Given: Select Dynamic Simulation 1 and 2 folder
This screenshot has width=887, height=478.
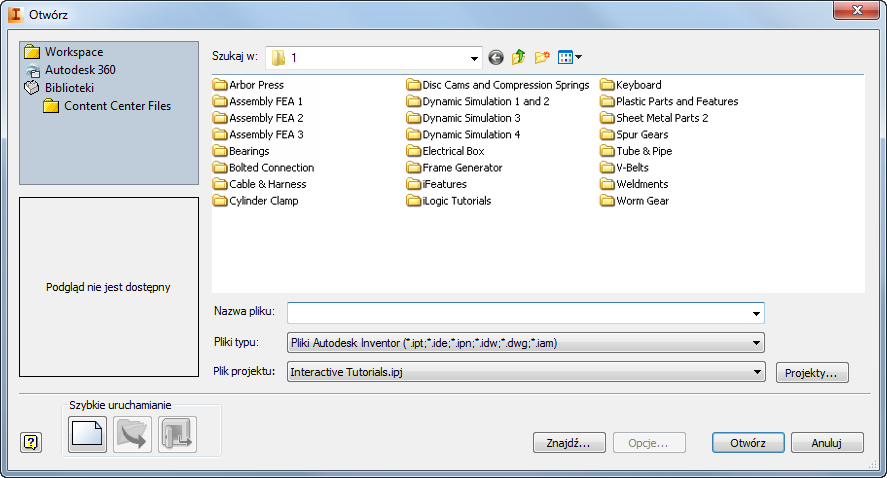Looking at the screenshot, I should (x=478, y=101).
